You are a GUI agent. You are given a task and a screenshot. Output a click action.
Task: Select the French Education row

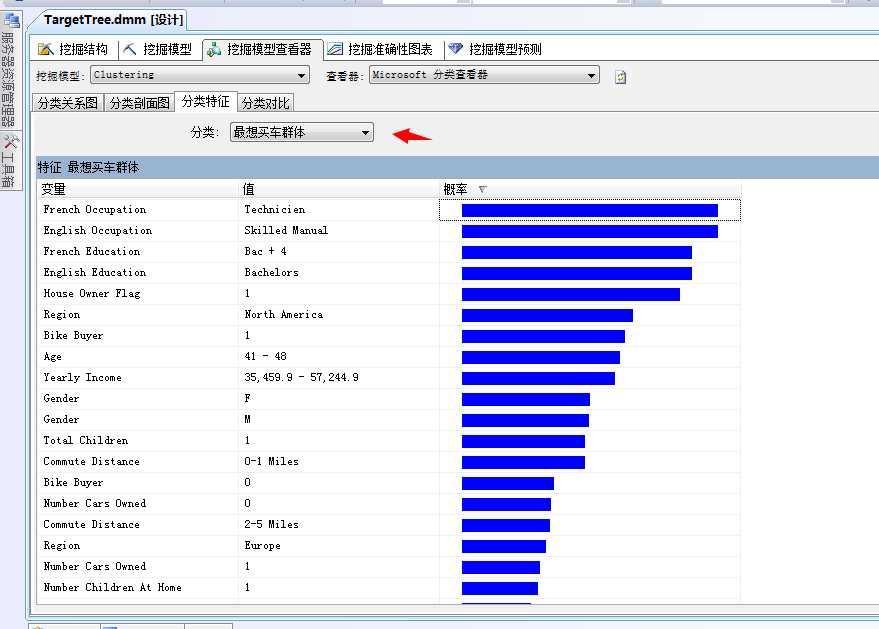pyautogui.click(x=389, y=252)
